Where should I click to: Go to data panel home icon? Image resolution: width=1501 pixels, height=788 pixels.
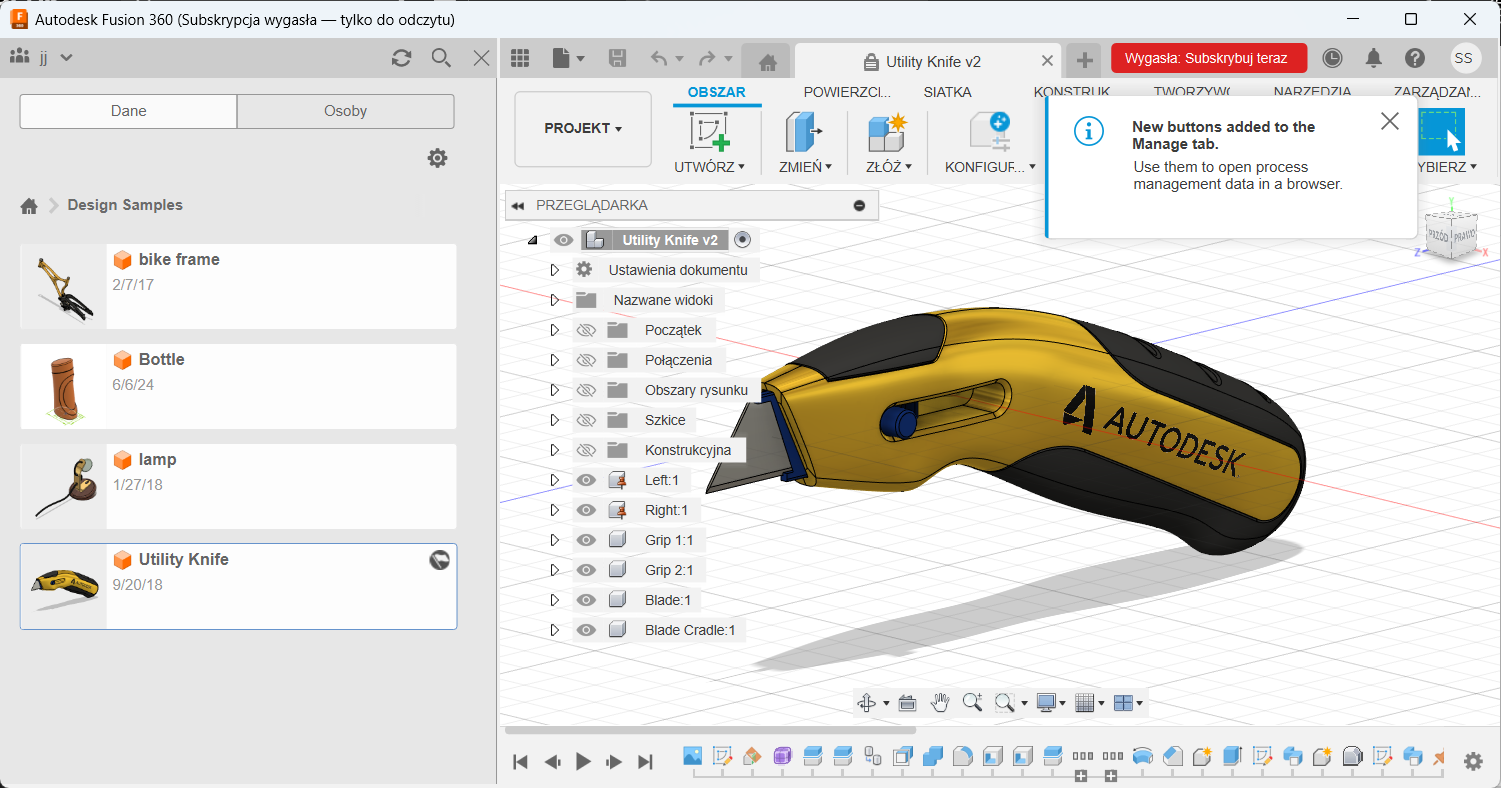click(x=29, y=206)
